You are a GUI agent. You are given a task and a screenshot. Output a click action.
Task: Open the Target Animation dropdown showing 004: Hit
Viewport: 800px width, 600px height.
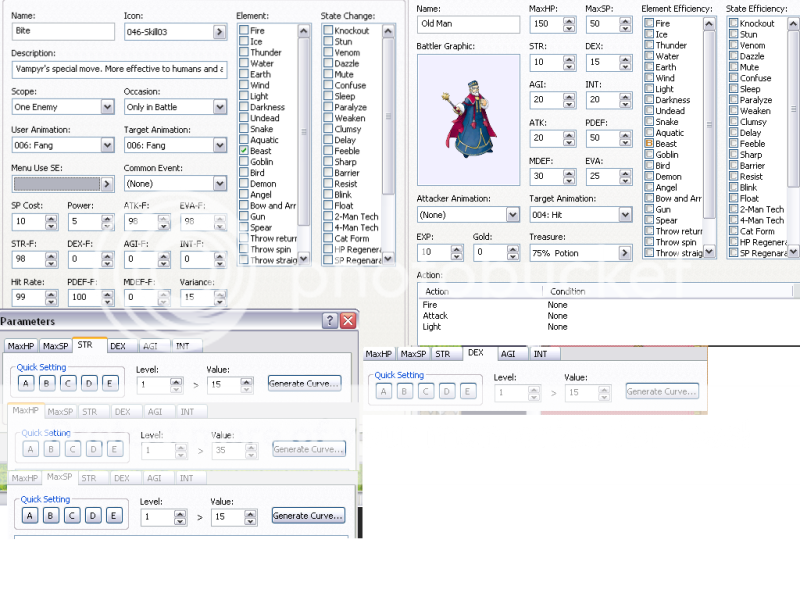pyautogui.click(x=625, y=215)
